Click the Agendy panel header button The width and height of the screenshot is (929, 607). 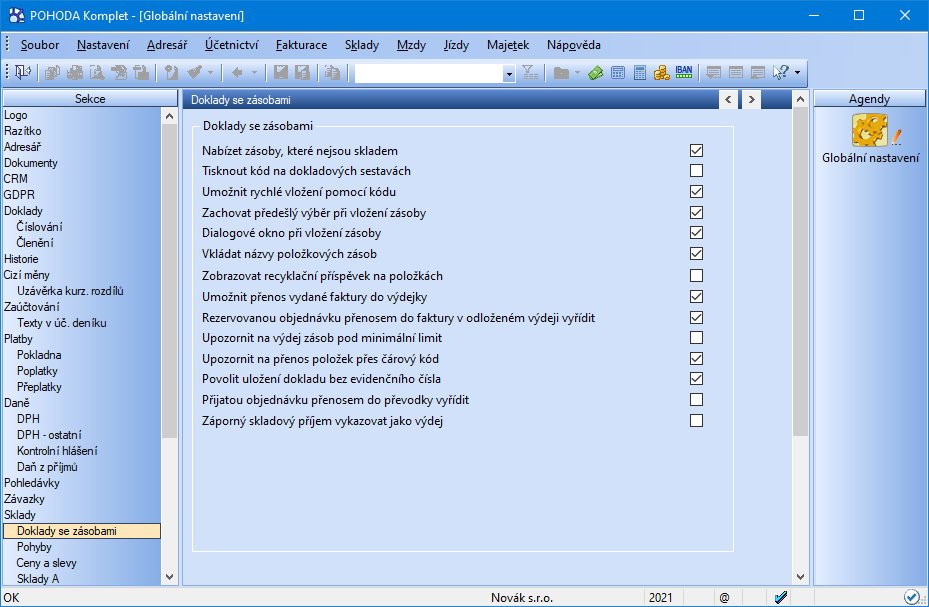(869, 99)
